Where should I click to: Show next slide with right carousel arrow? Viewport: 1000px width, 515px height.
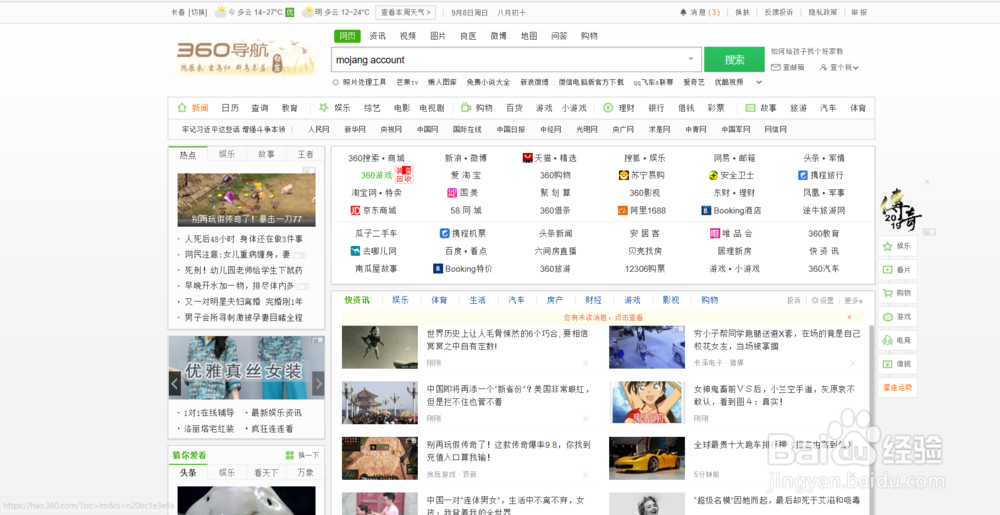pyautogui.click(x=318, y=384)
